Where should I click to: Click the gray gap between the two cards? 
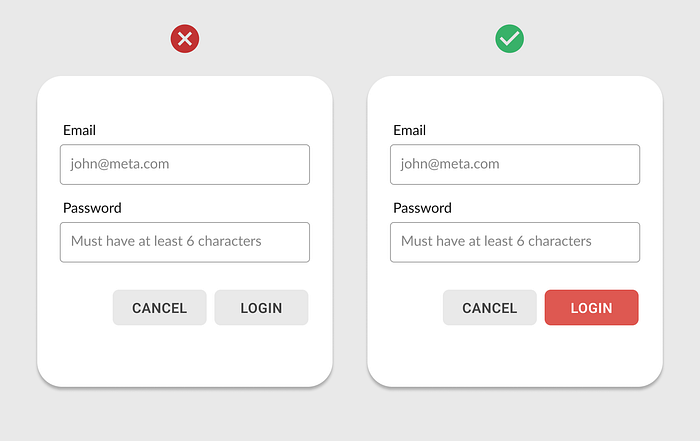click(x=350, y=231)
